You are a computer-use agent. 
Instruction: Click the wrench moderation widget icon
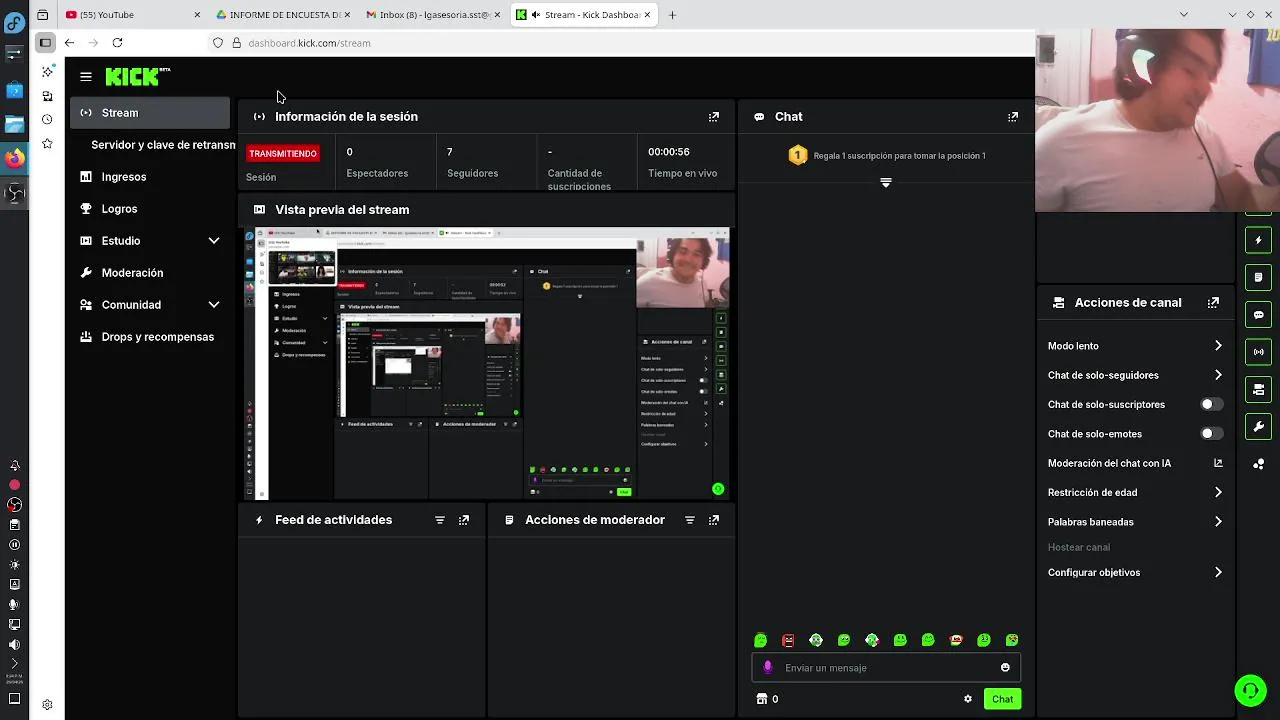[x=1258, y=427]
